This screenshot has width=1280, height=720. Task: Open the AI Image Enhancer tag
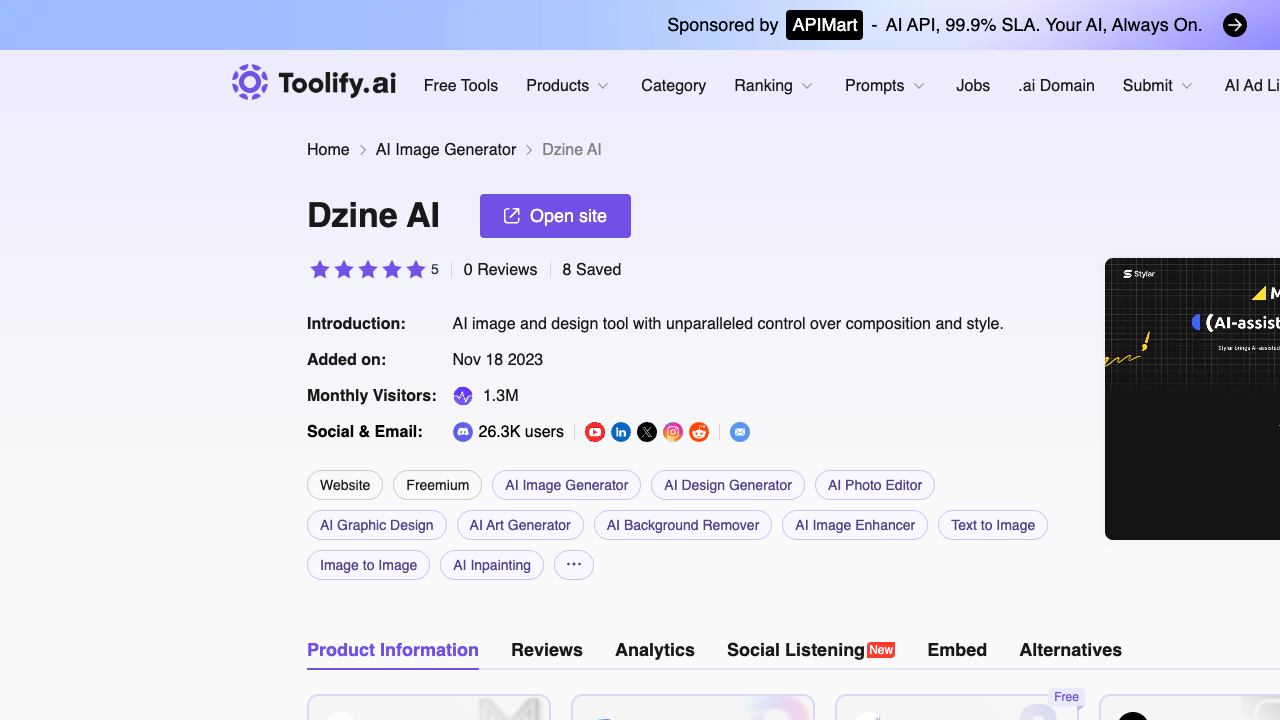855,525
